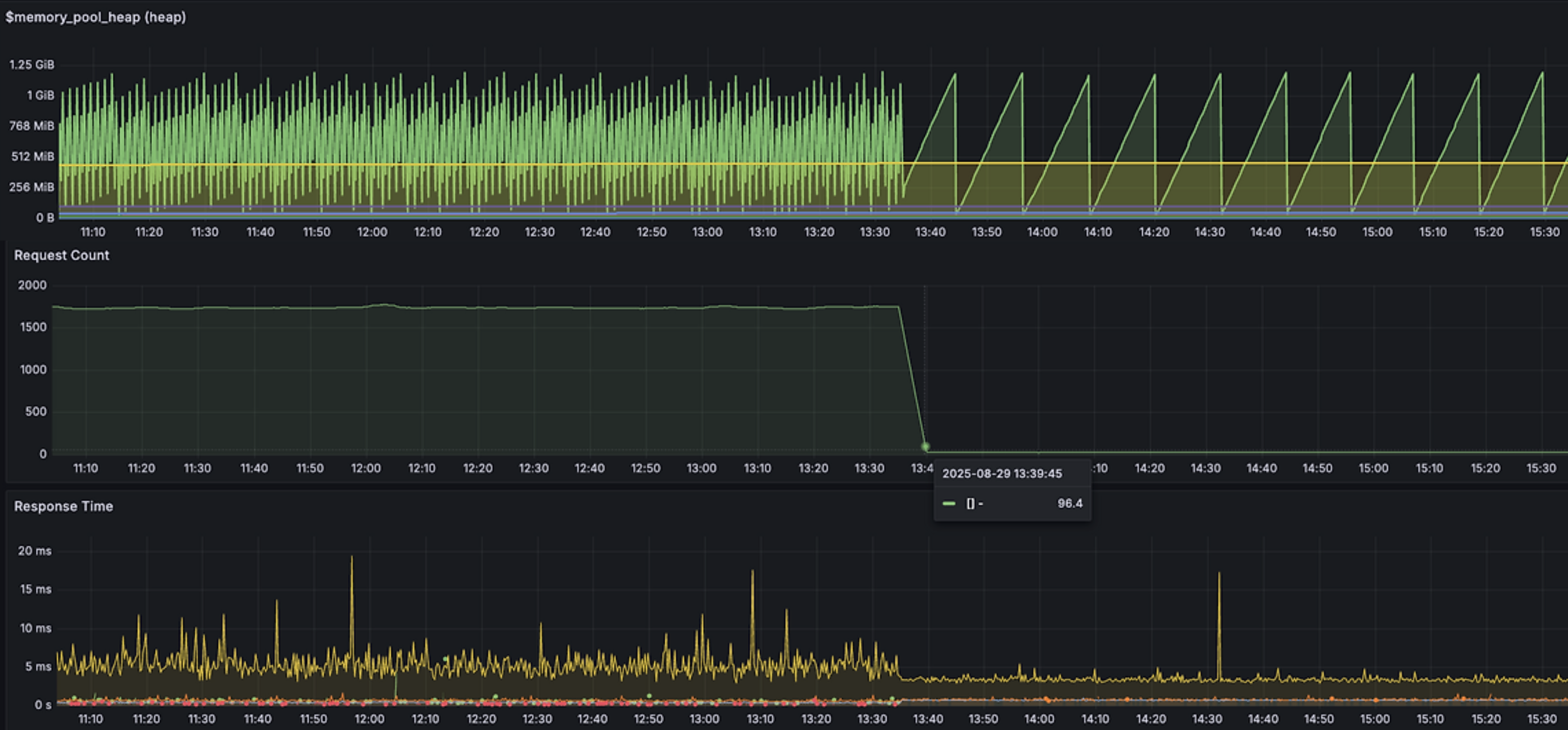Click the small bump near 12:00 on Request Count line

[384, 305]
